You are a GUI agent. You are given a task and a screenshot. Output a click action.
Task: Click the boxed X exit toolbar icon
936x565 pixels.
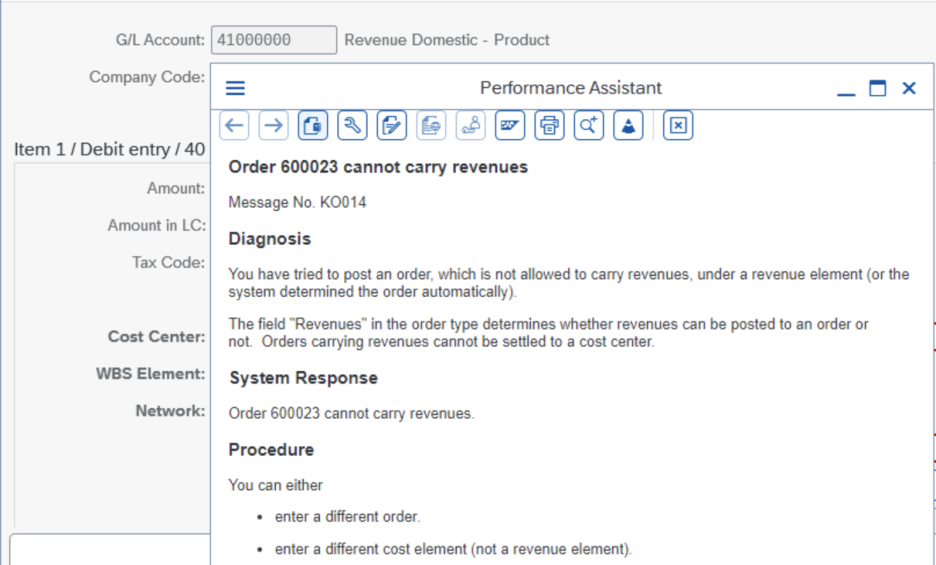point(678,125)
